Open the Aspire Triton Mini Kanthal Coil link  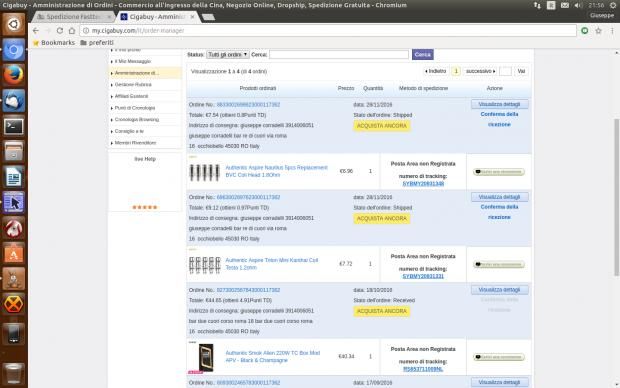pyautogui.click(x=272, y=264)
